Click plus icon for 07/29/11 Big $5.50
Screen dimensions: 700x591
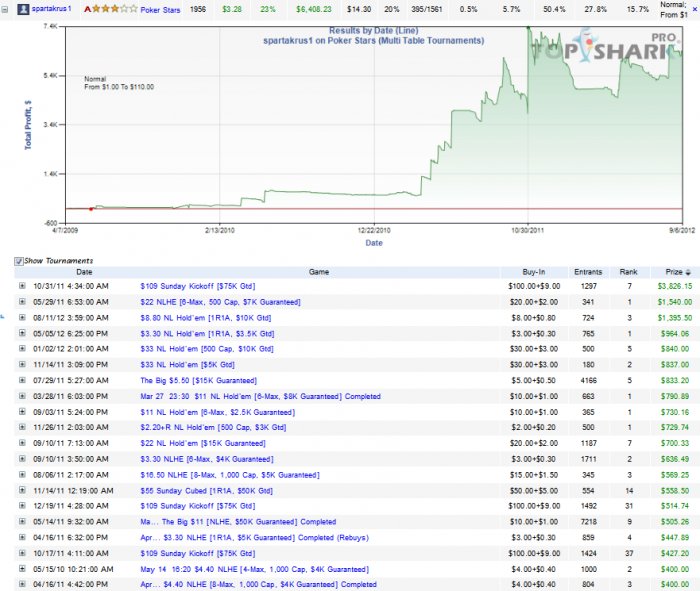click(x=22, y=381)
